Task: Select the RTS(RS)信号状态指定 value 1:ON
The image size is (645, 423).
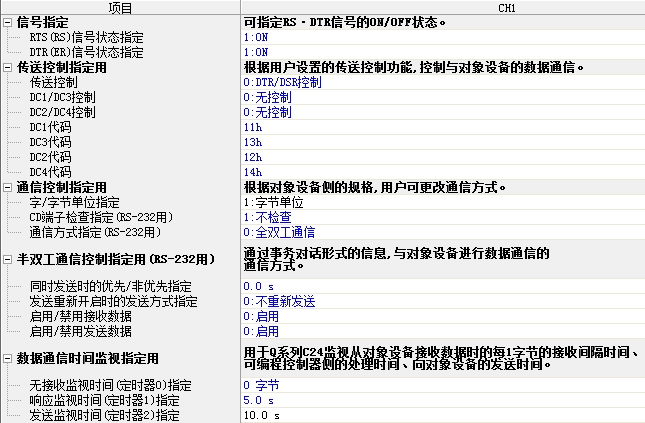Action: coord(256,37)
